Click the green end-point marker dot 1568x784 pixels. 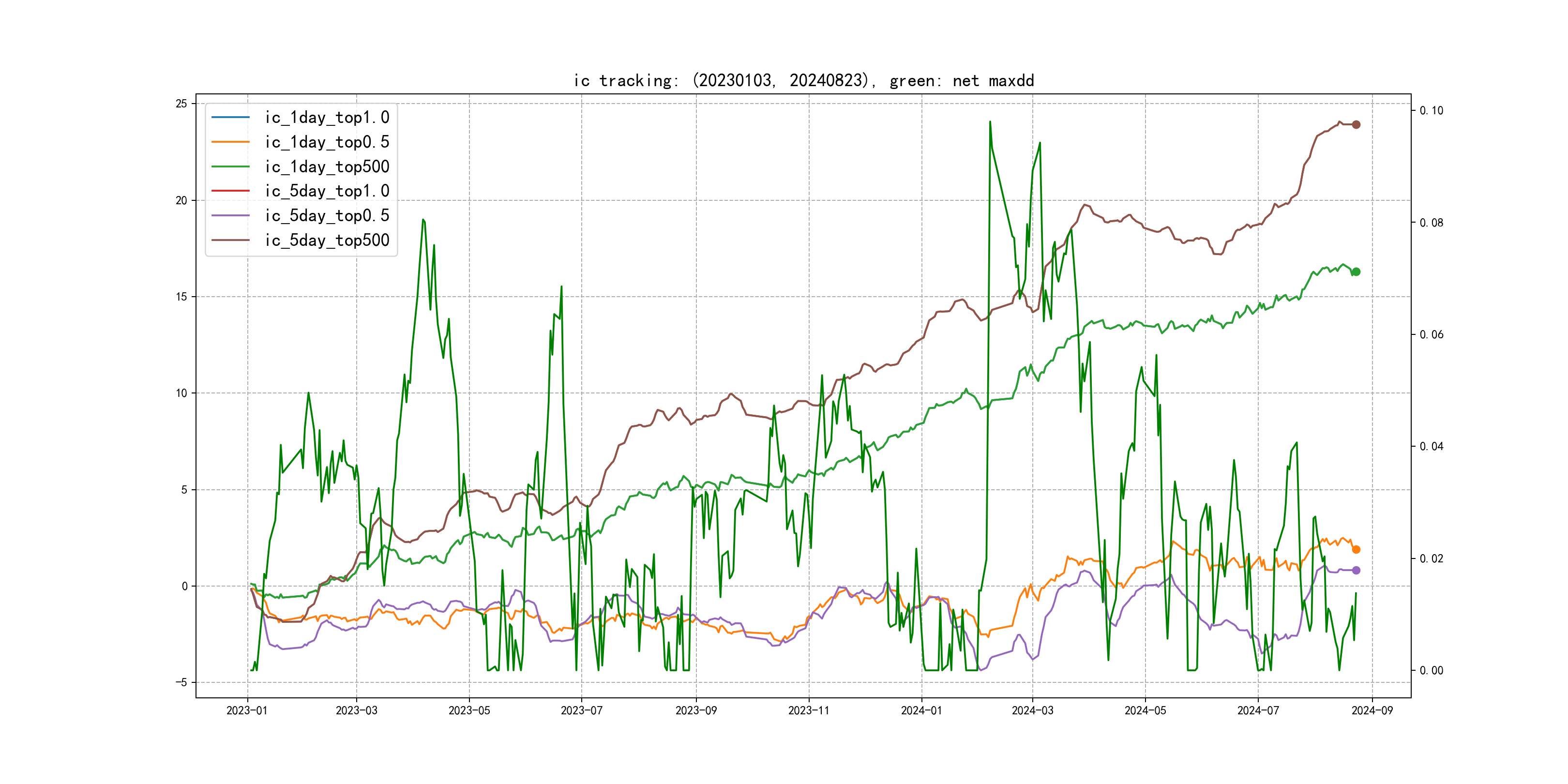[x=1356, y=271]
